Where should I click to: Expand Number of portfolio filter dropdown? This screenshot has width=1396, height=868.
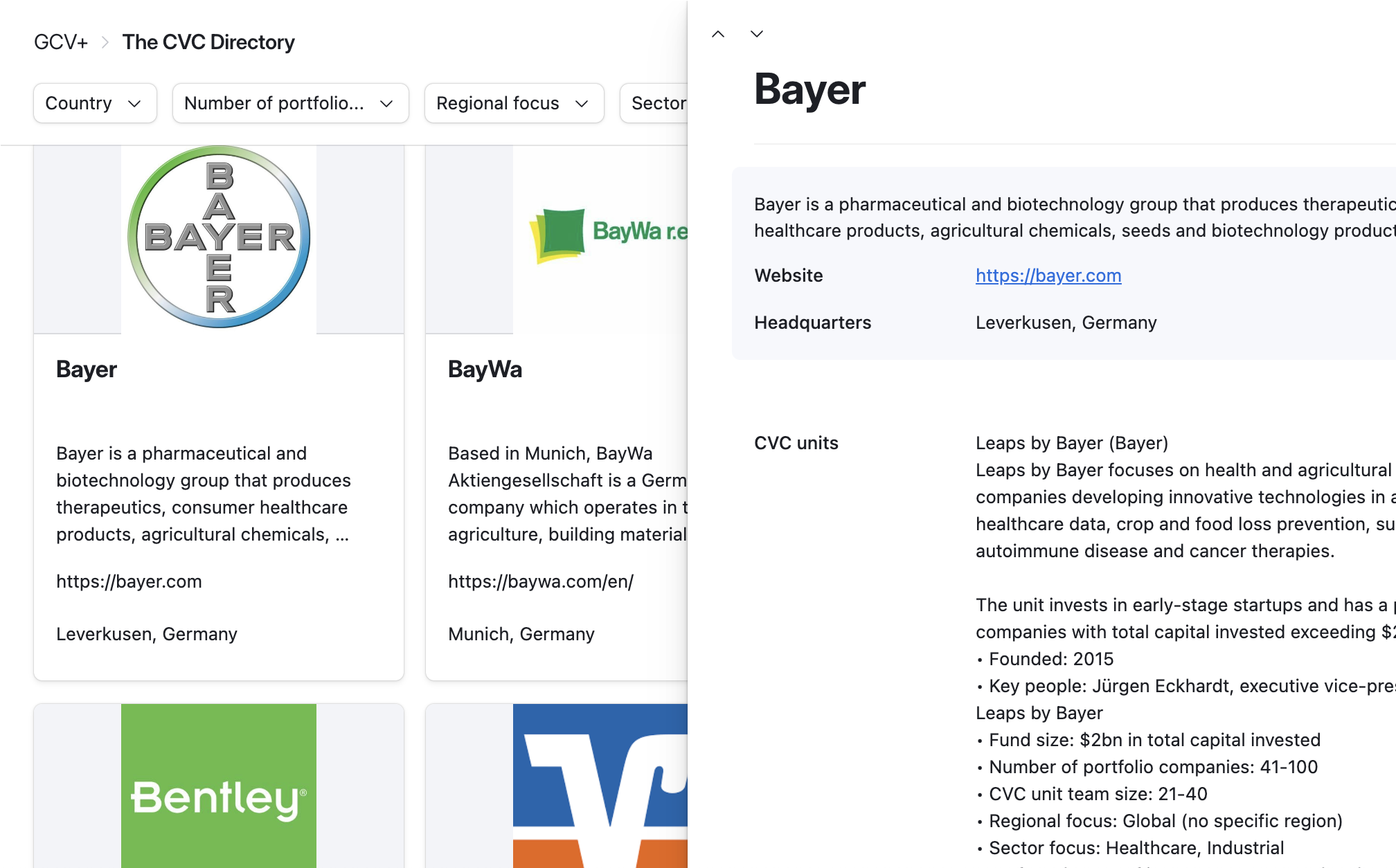coord(290,103)
